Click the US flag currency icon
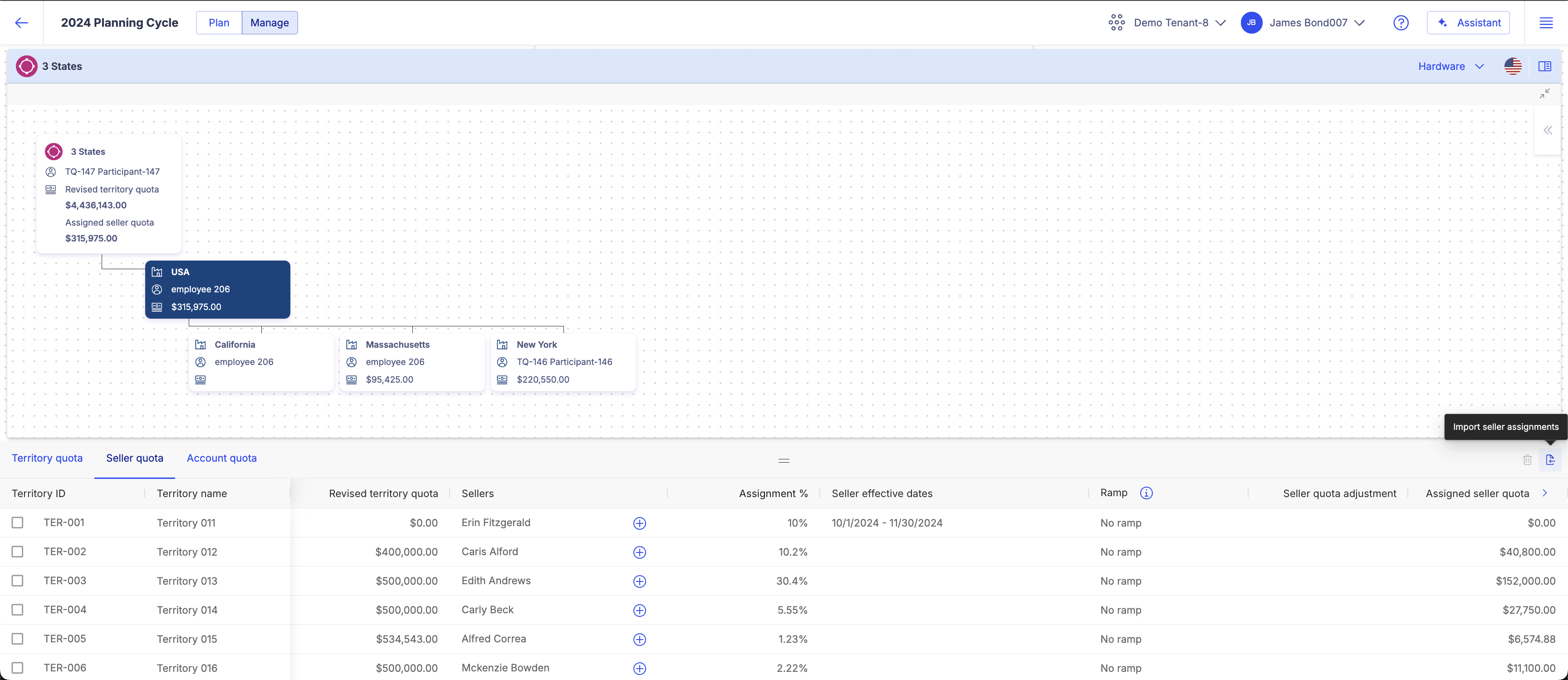Viewport: 1568px width, 680px height. (1513, 66)
